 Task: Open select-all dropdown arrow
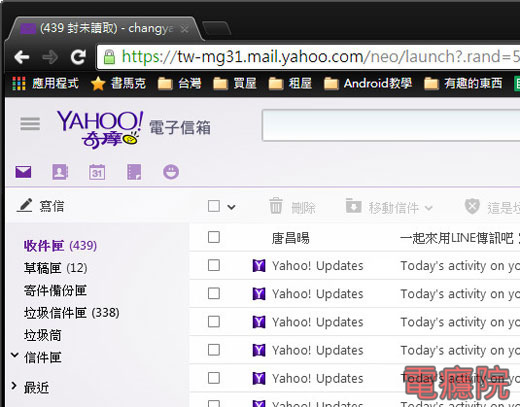(231, 207)
